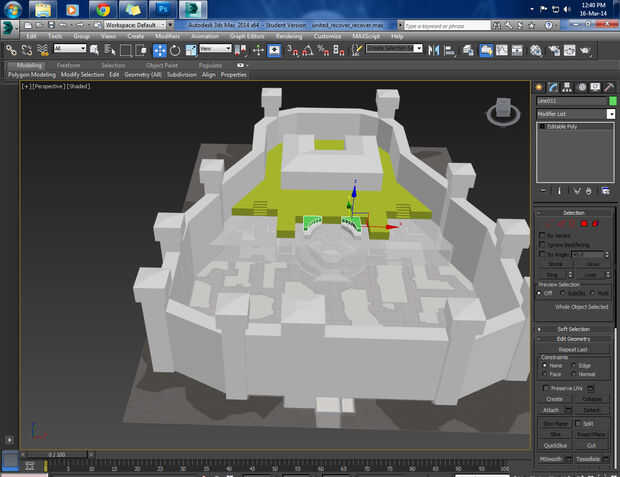The image size is (620, 477).
Task: Open the Modify panel tab icon
Action: [553, 87]
